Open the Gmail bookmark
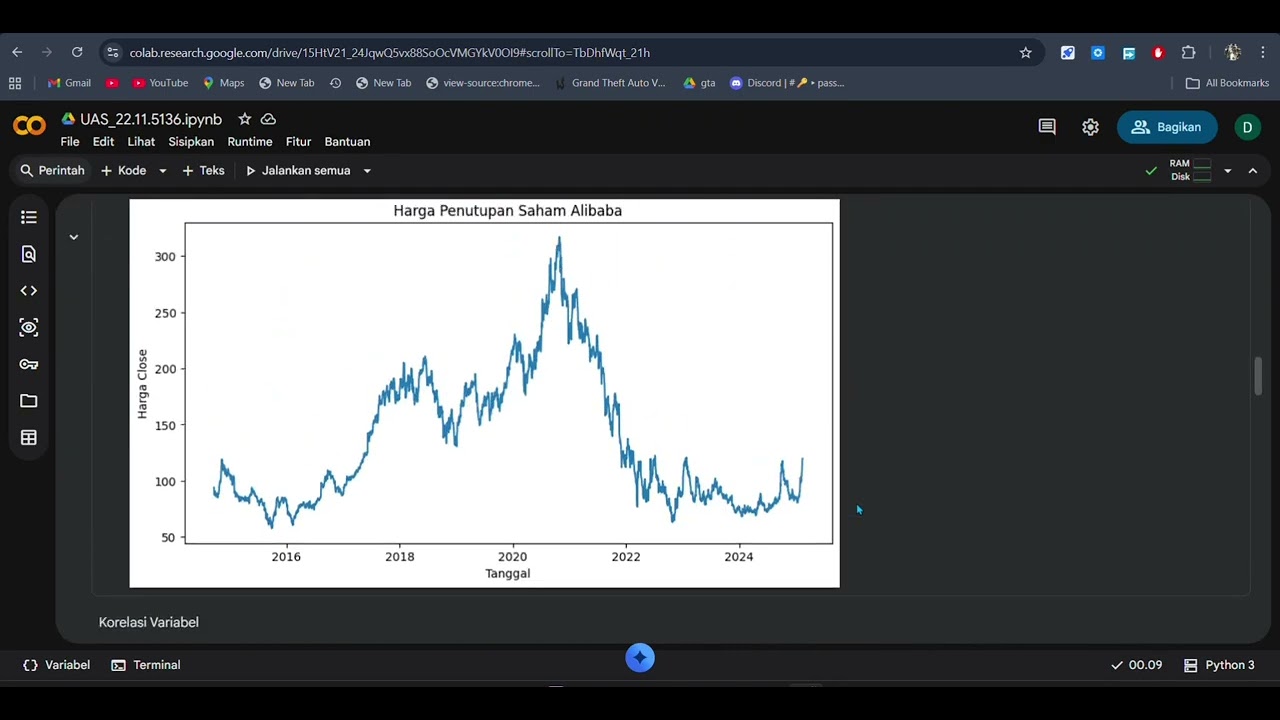1280x720 pixels. tap(69, 83)
